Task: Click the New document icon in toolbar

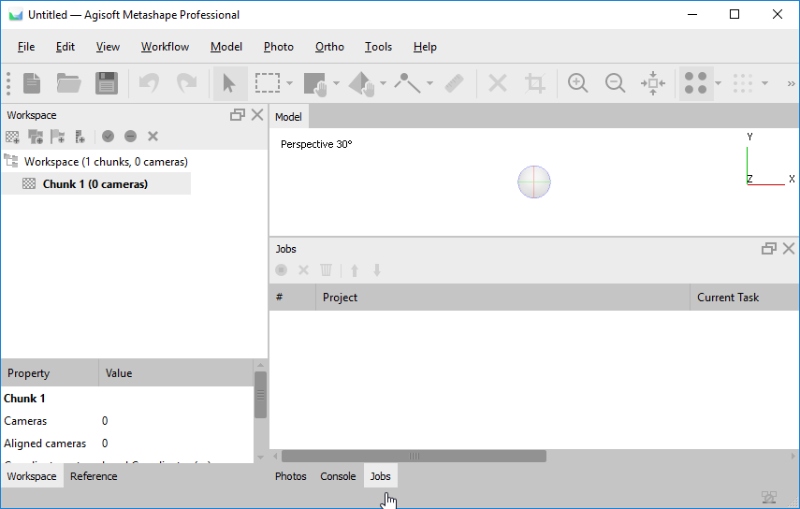Action: point(33,83)
